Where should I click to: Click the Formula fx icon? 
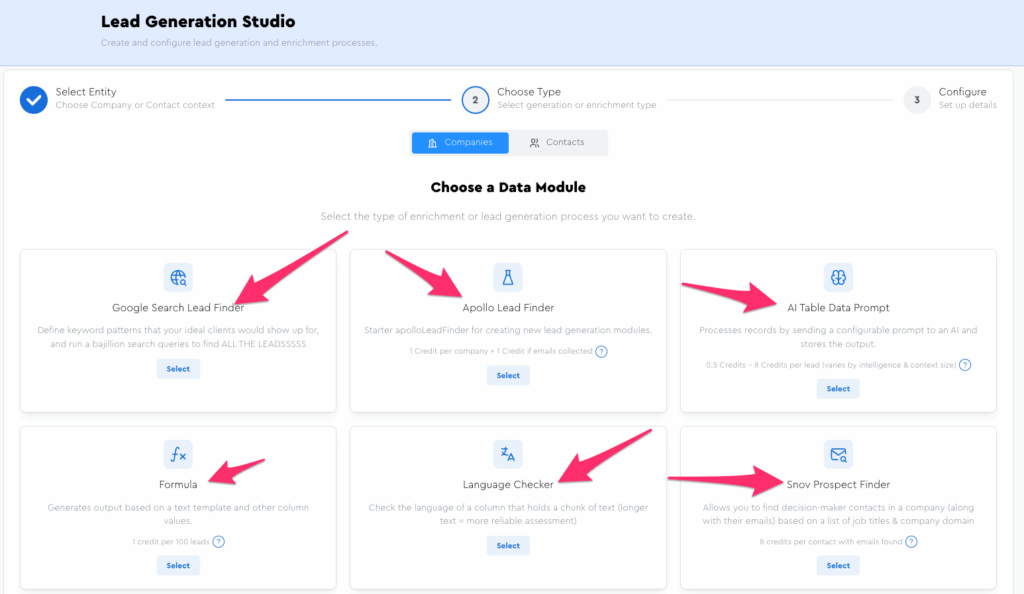(x=178, y=455)
